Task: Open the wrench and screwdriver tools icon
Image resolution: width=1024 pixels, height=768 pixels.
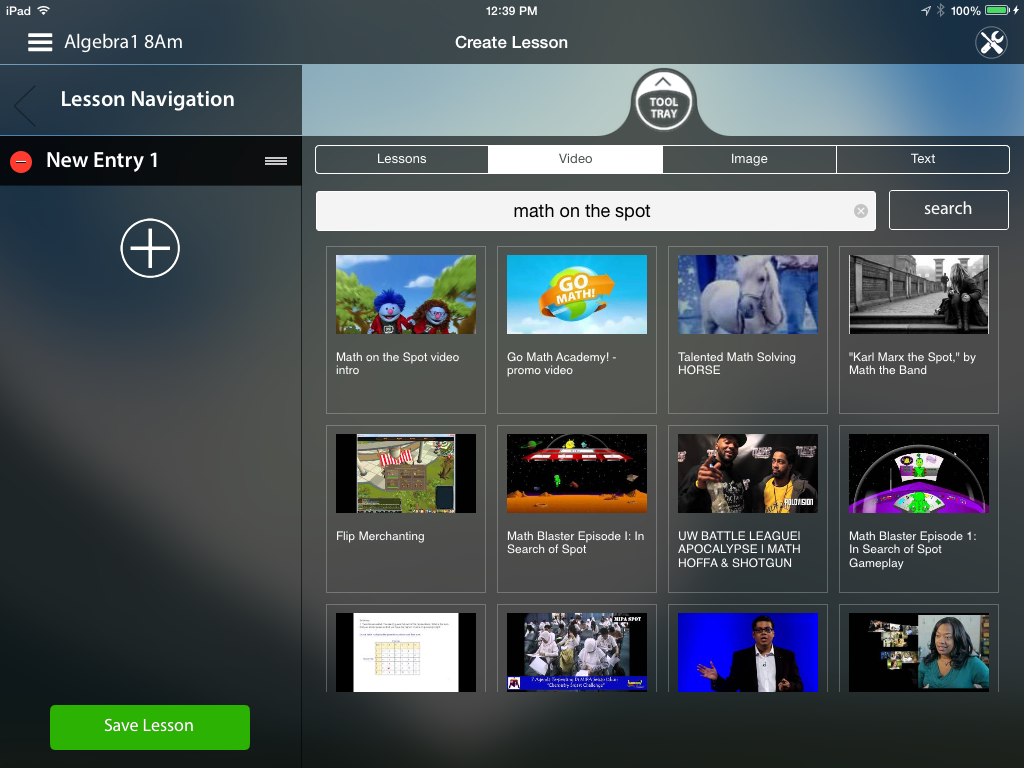Action: [x=991, y=43]
